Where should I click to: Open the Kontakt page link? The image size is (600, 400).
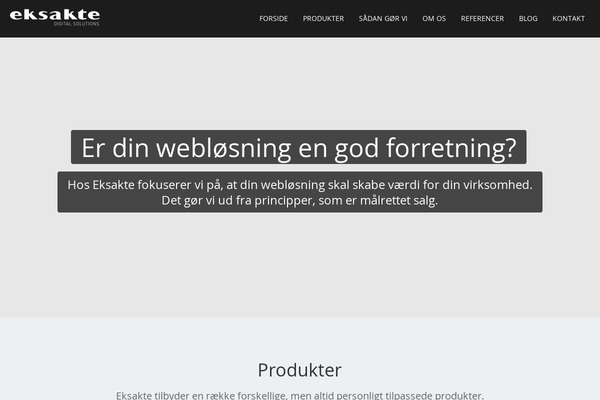click(x=568, y=18)
